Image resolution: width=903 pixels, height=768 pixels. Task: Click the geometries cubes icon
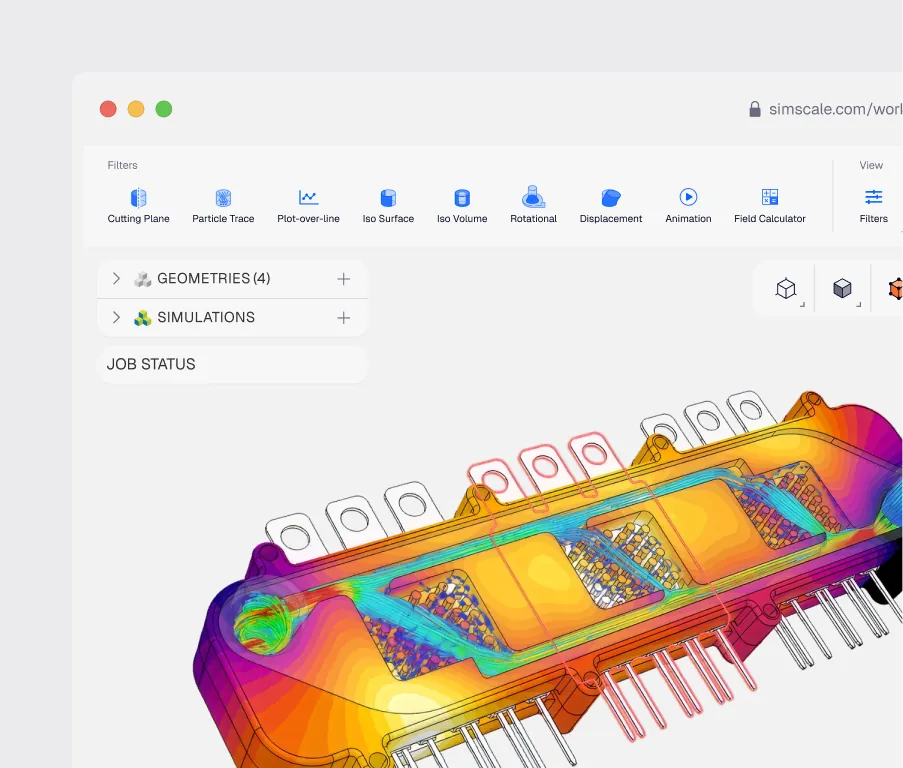(x=142, y=279)
